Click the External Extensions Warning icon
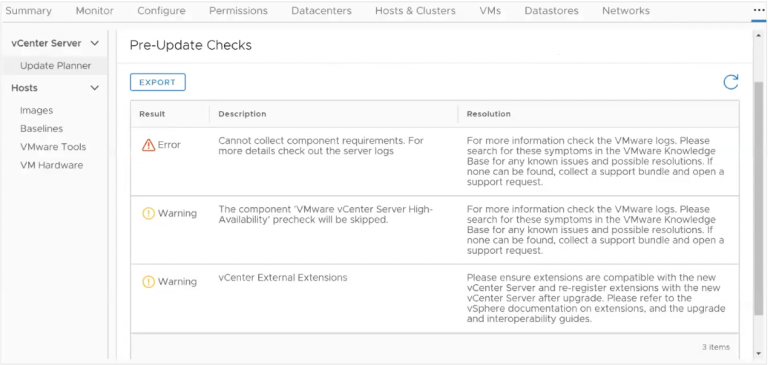Viewport: 768px width, 365px height. (x=148, y=282)
